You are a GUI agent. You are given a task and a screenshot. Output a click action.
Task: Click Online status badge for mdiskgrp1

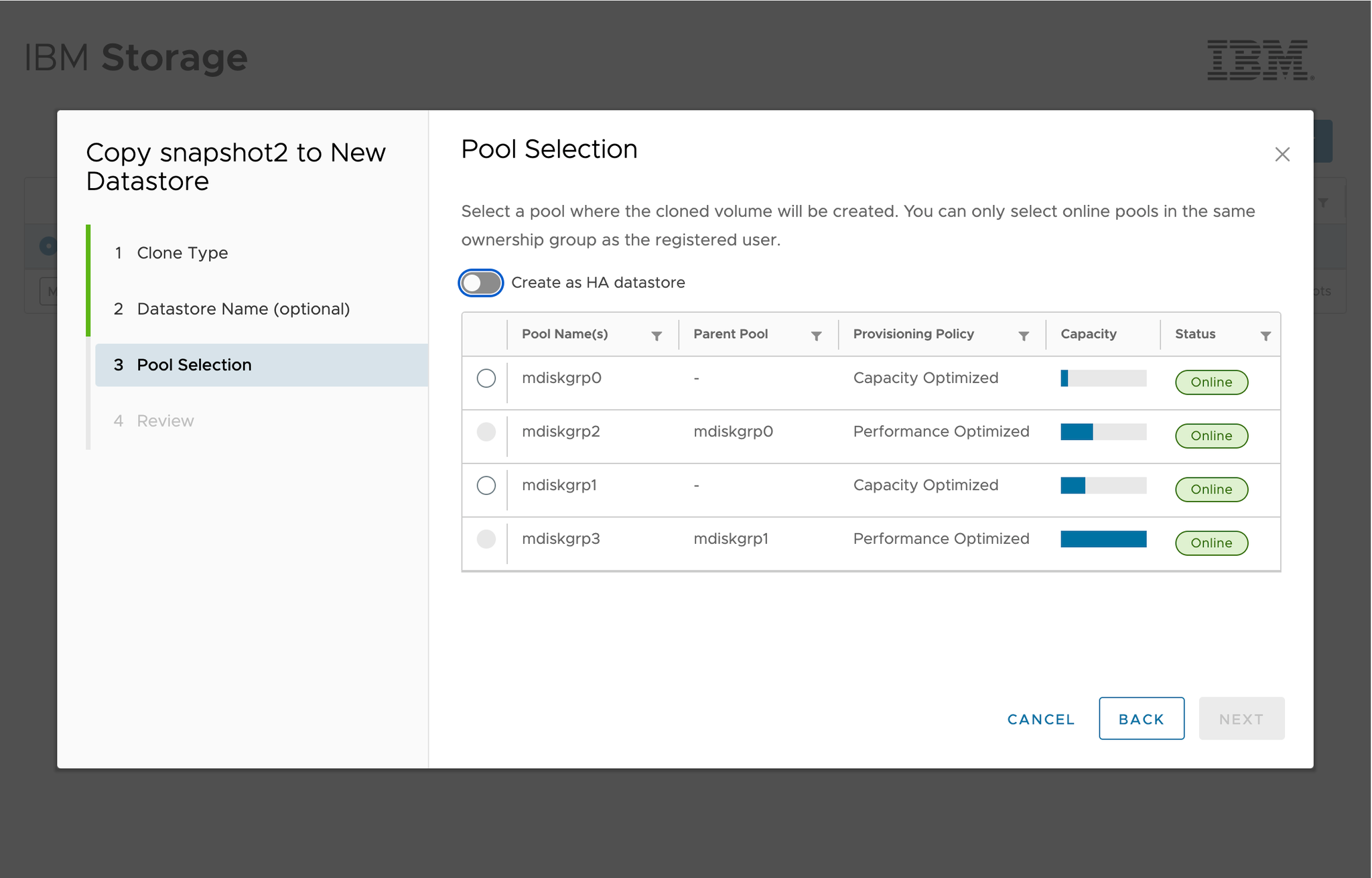tap(1211, 490)
